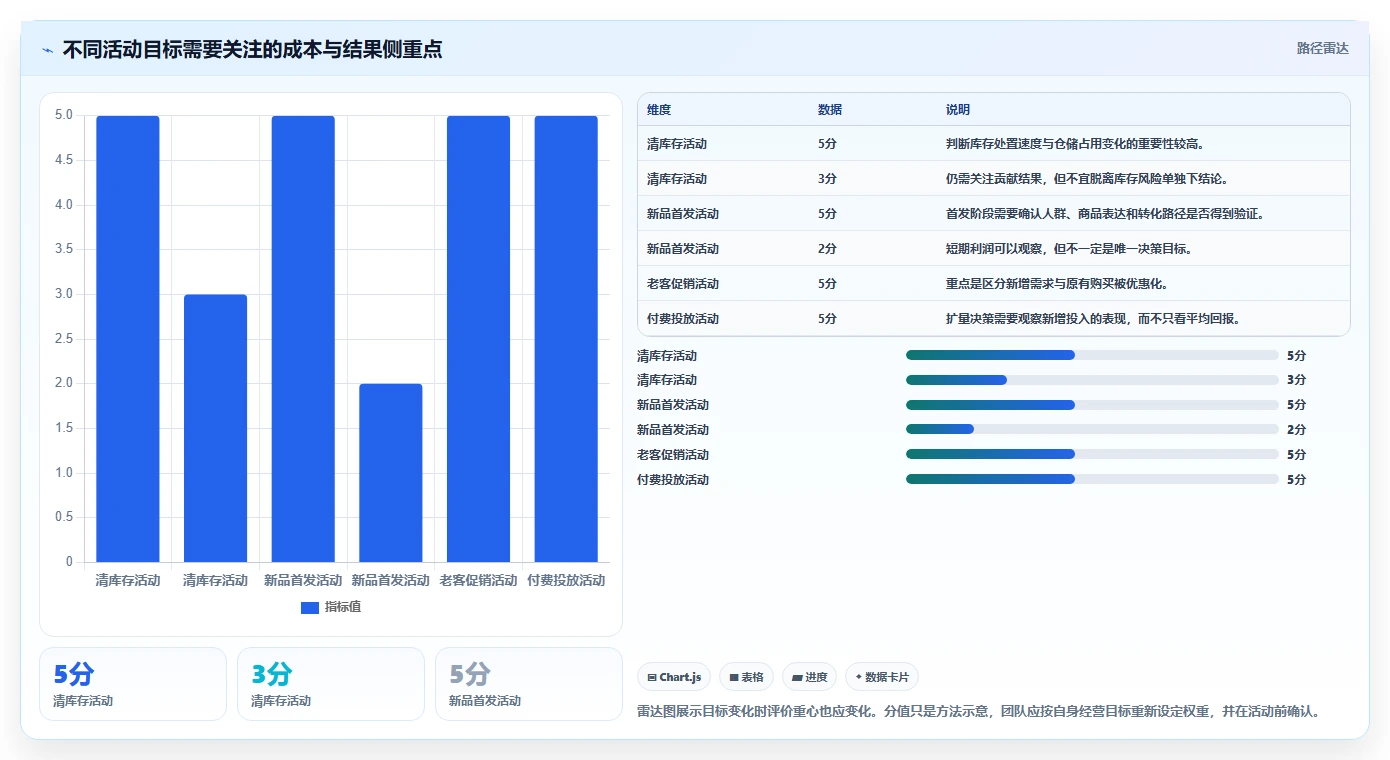Click the 付费投放活动 table row cell

point(683,318)
